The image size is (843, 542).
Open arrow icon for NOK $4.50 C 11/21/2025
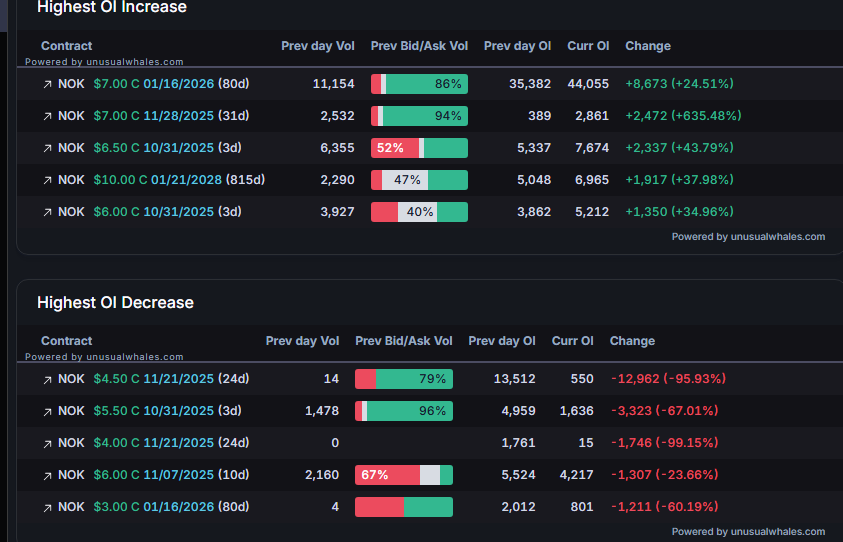coord(47,379)
